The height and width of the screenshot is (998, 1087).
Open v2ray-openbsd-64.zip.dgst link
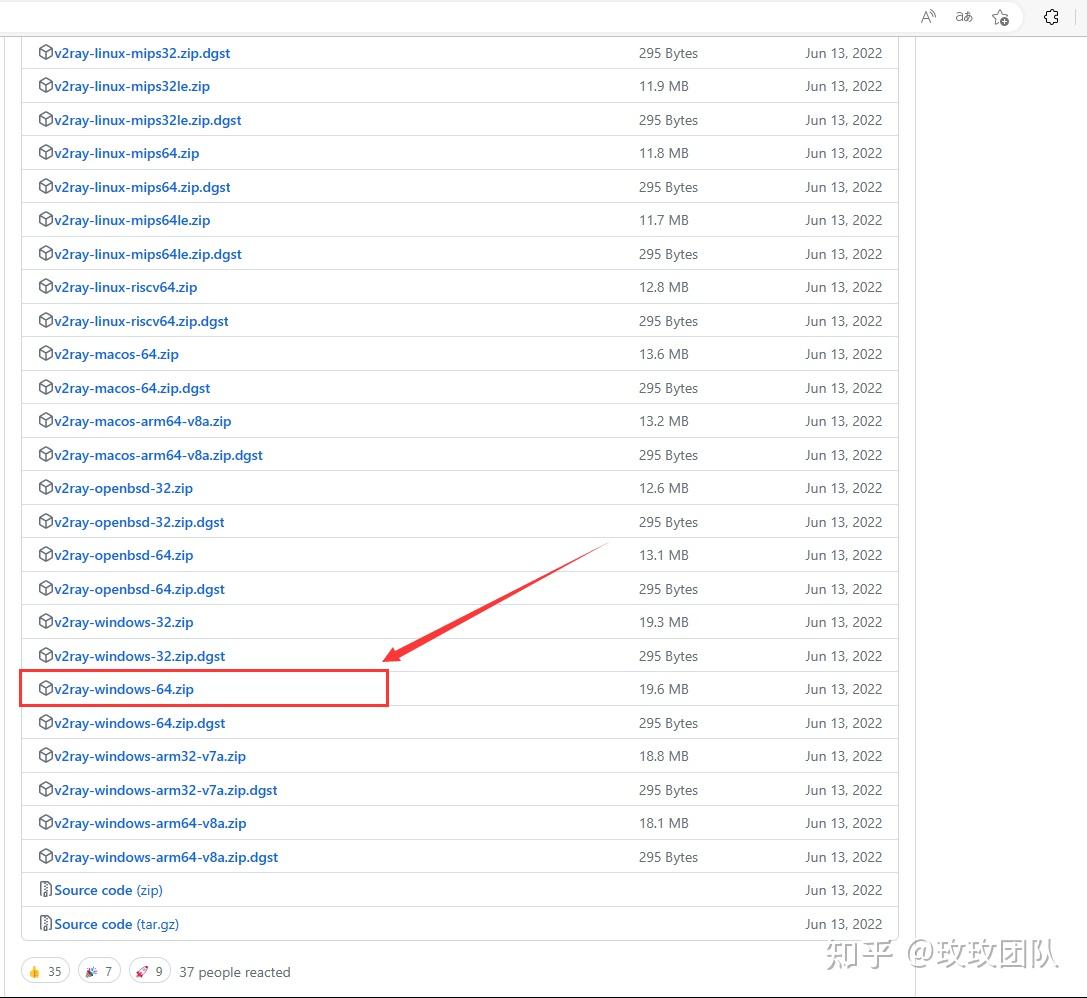click(139, 589)
